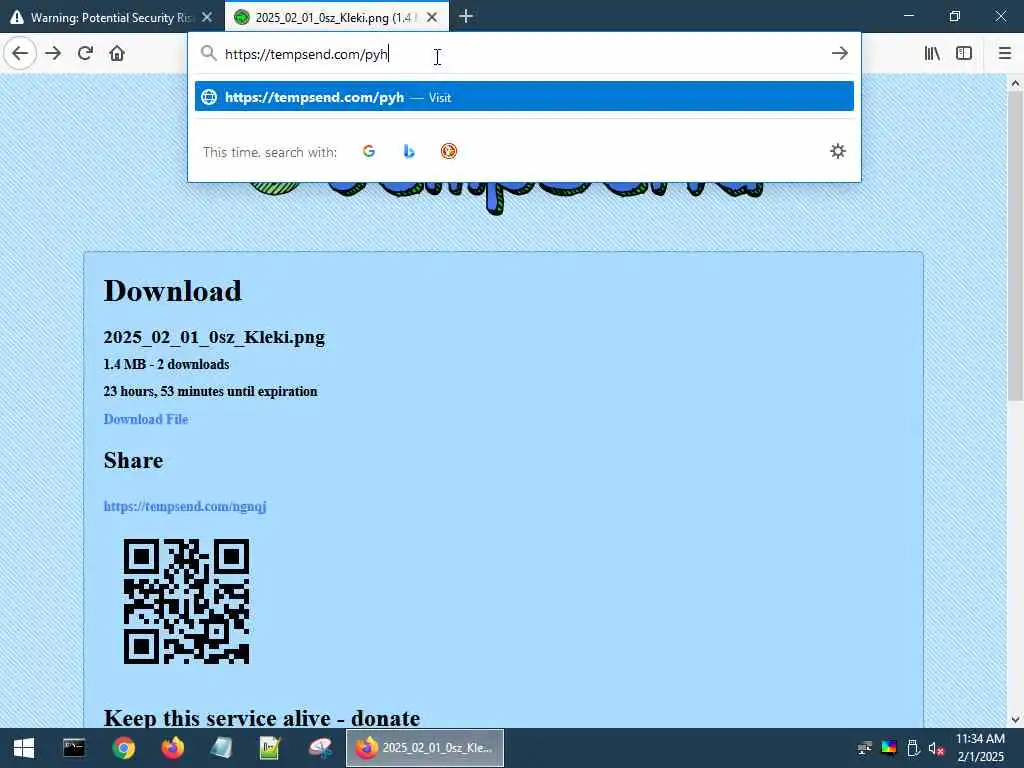Open the Windows Start menu
1024x768 pixels.
pyautogui.click(x=24, y=748)
